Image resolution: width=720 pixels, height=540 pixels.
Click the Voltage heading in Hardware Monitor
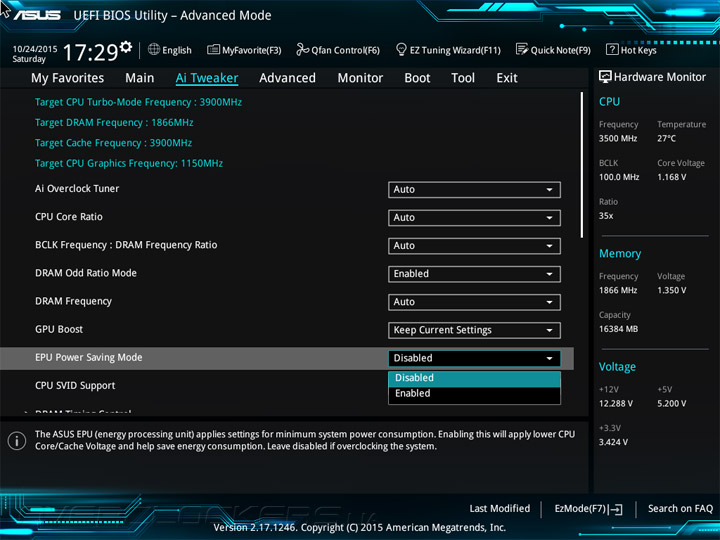point(617,367)
